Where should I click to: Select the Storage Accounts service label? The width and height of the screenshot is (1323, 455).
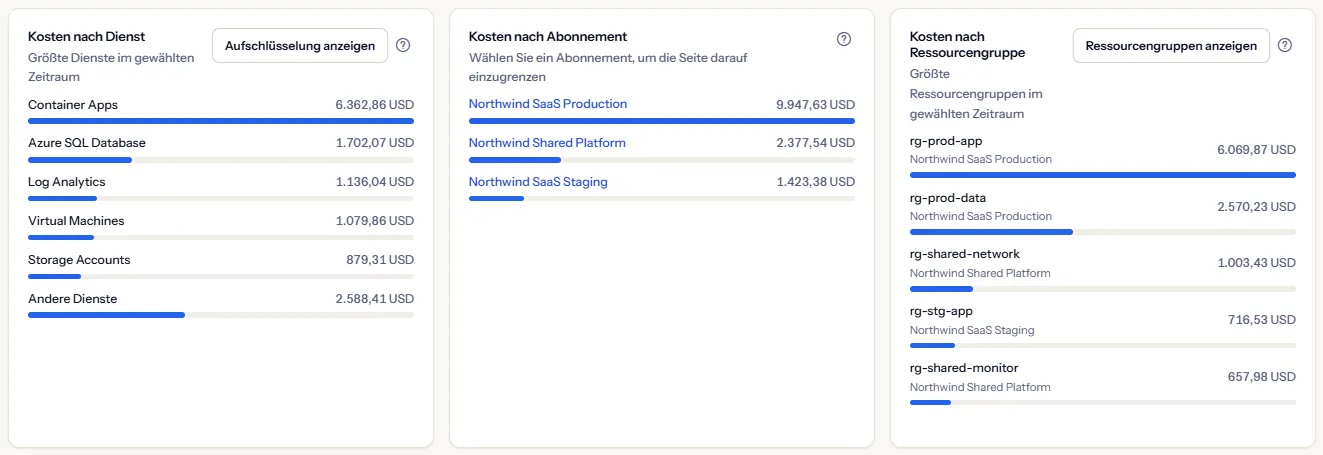[x=79, y=260]
